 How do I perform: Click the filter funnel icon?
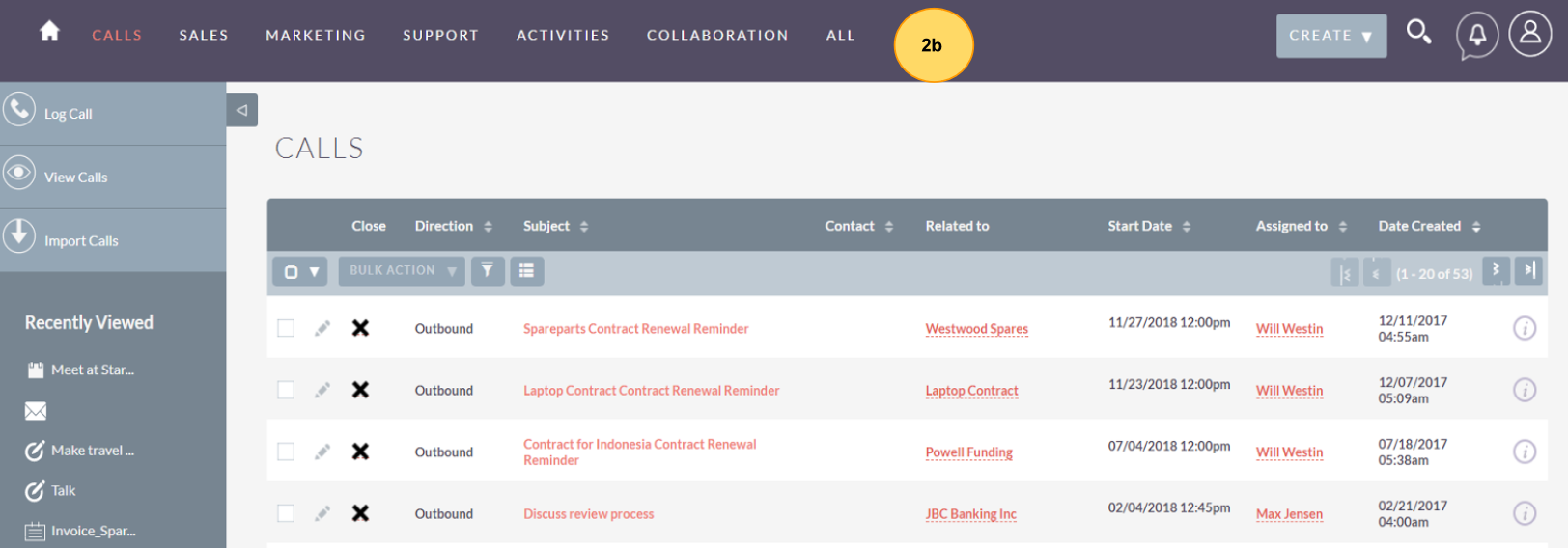488,271
